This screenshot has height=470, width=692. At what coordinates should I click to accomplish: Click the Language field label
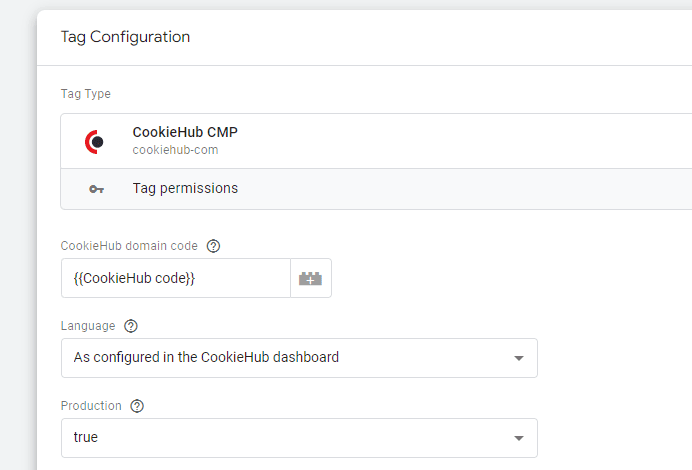pos(88,326)
